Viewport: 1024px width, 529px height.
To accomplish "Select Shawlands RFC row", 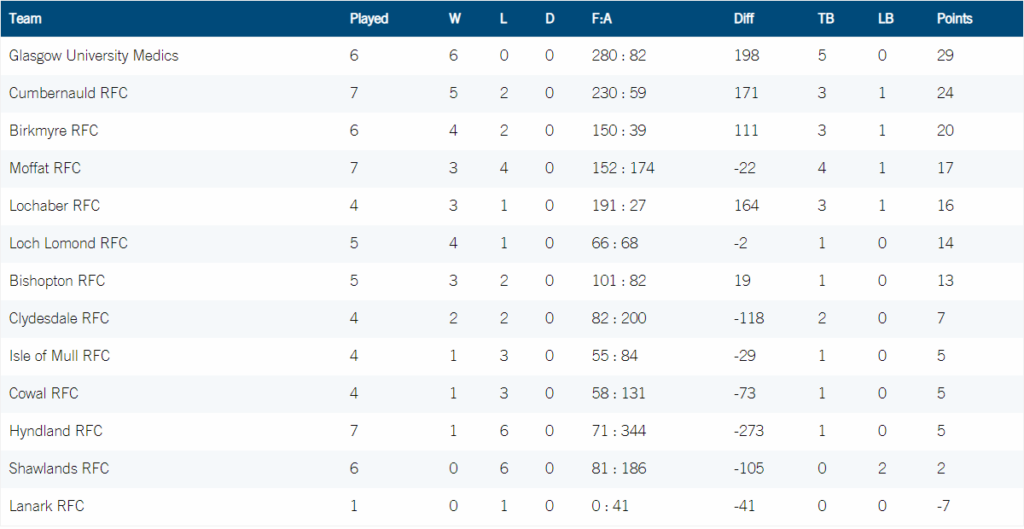I will coord(512,469).
